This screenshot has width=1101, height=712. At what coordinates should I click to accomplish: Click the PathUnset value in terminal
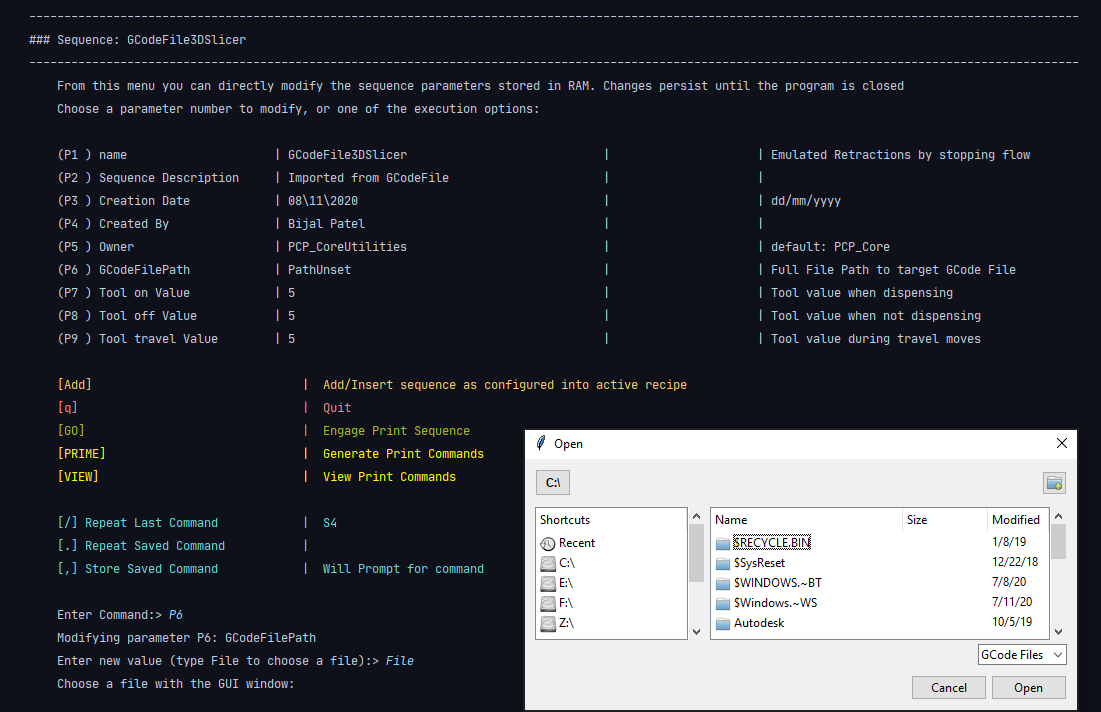(319, 270)
